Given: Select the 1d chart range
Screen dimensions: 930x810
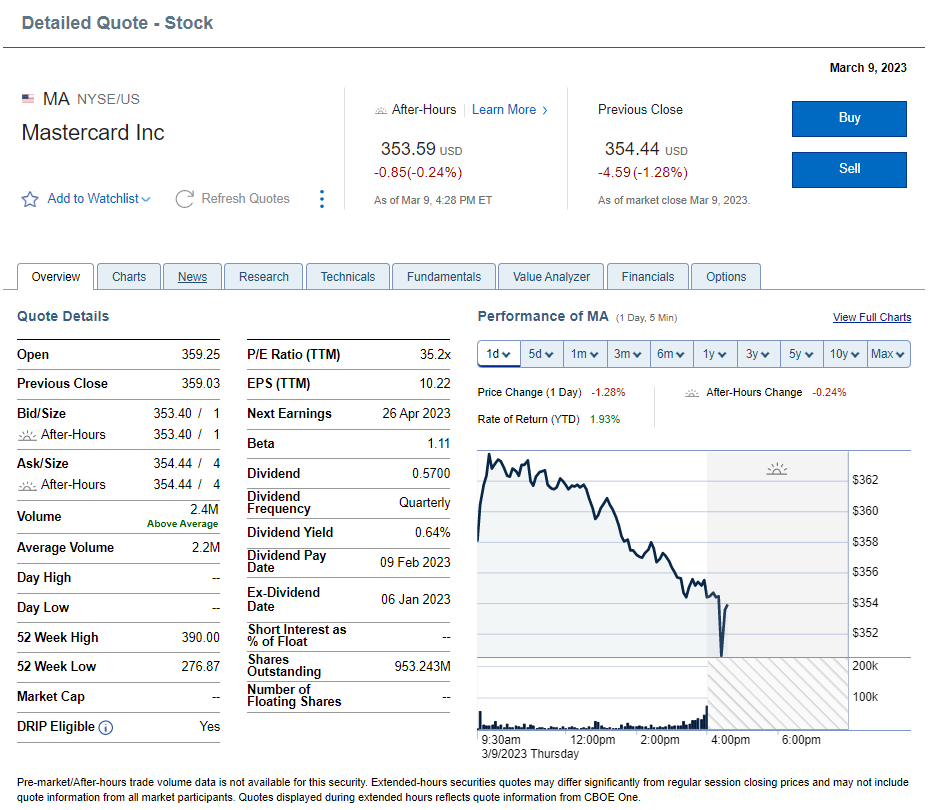Looking at the screenshot, I should point(499,354).
